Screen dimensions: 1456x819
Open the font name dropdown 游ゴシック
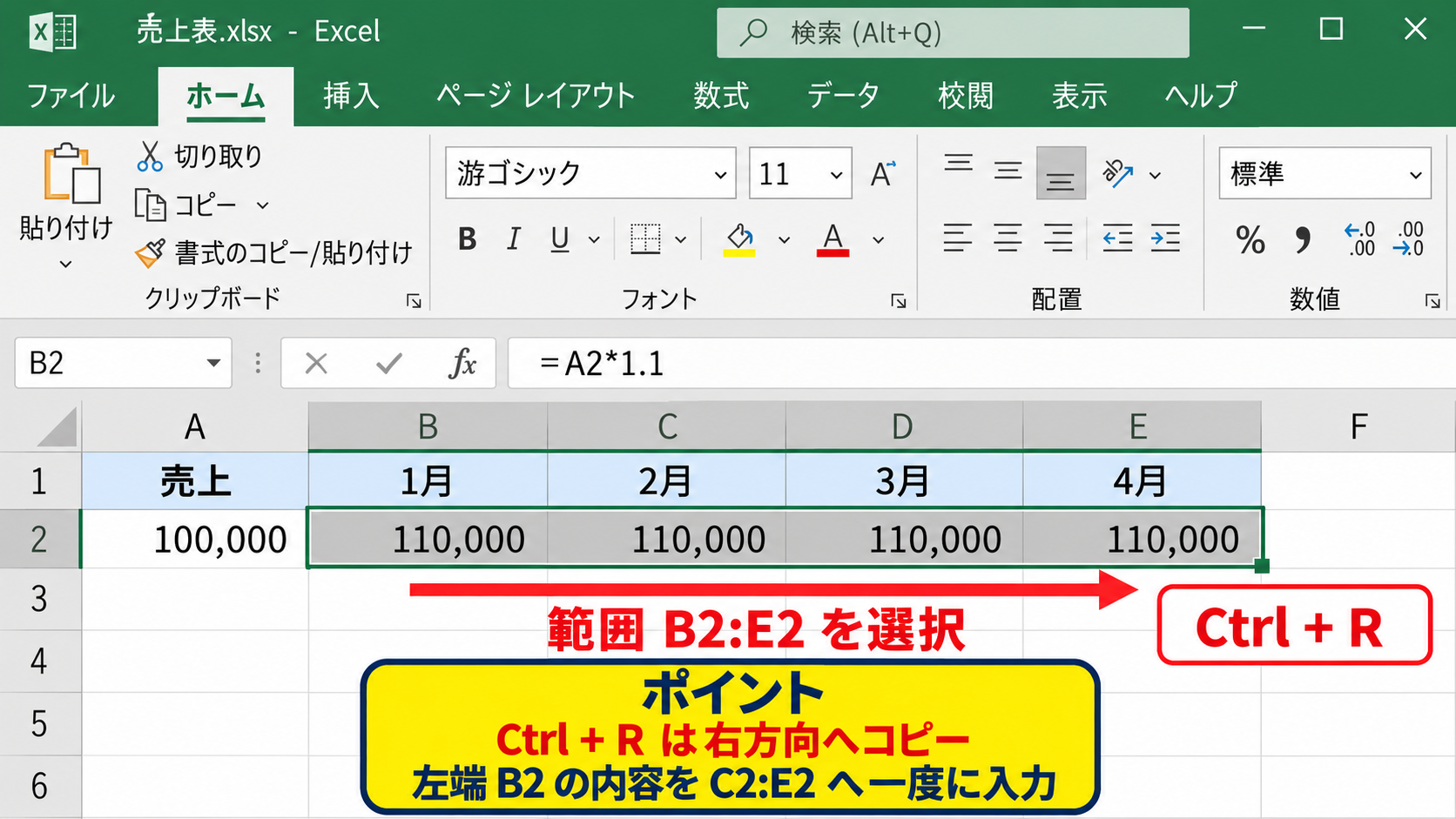point(720,174)
